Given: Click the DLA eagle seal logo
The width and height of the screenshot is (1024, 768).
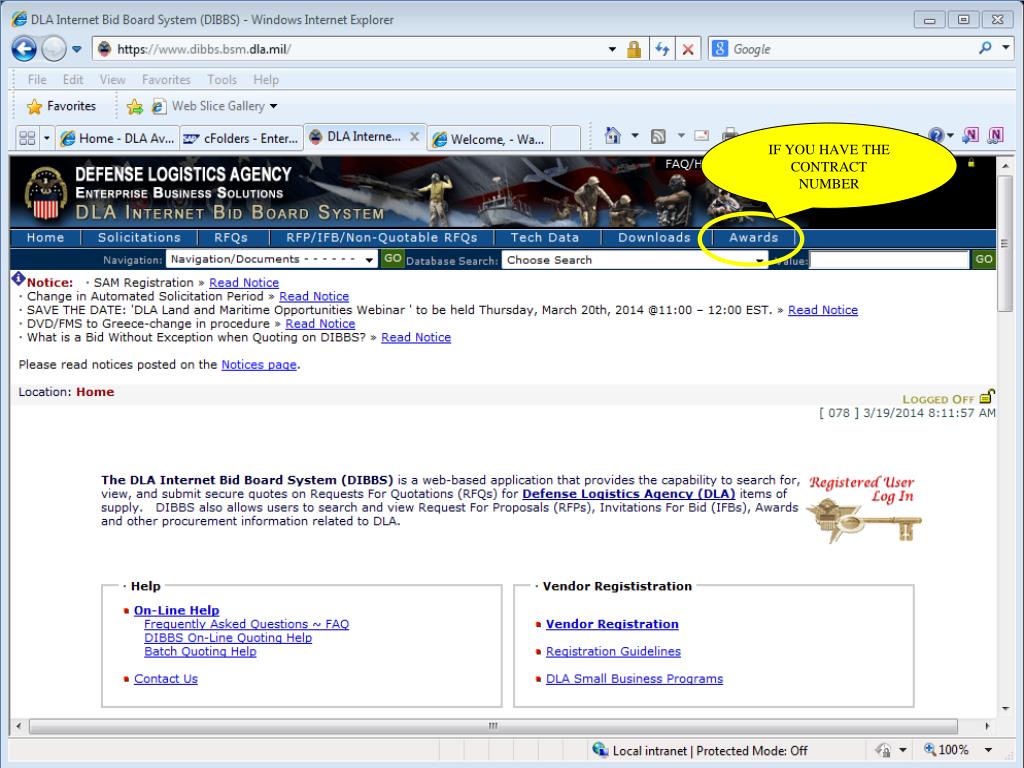Looking at the screenshot, I should coord(46,193).
